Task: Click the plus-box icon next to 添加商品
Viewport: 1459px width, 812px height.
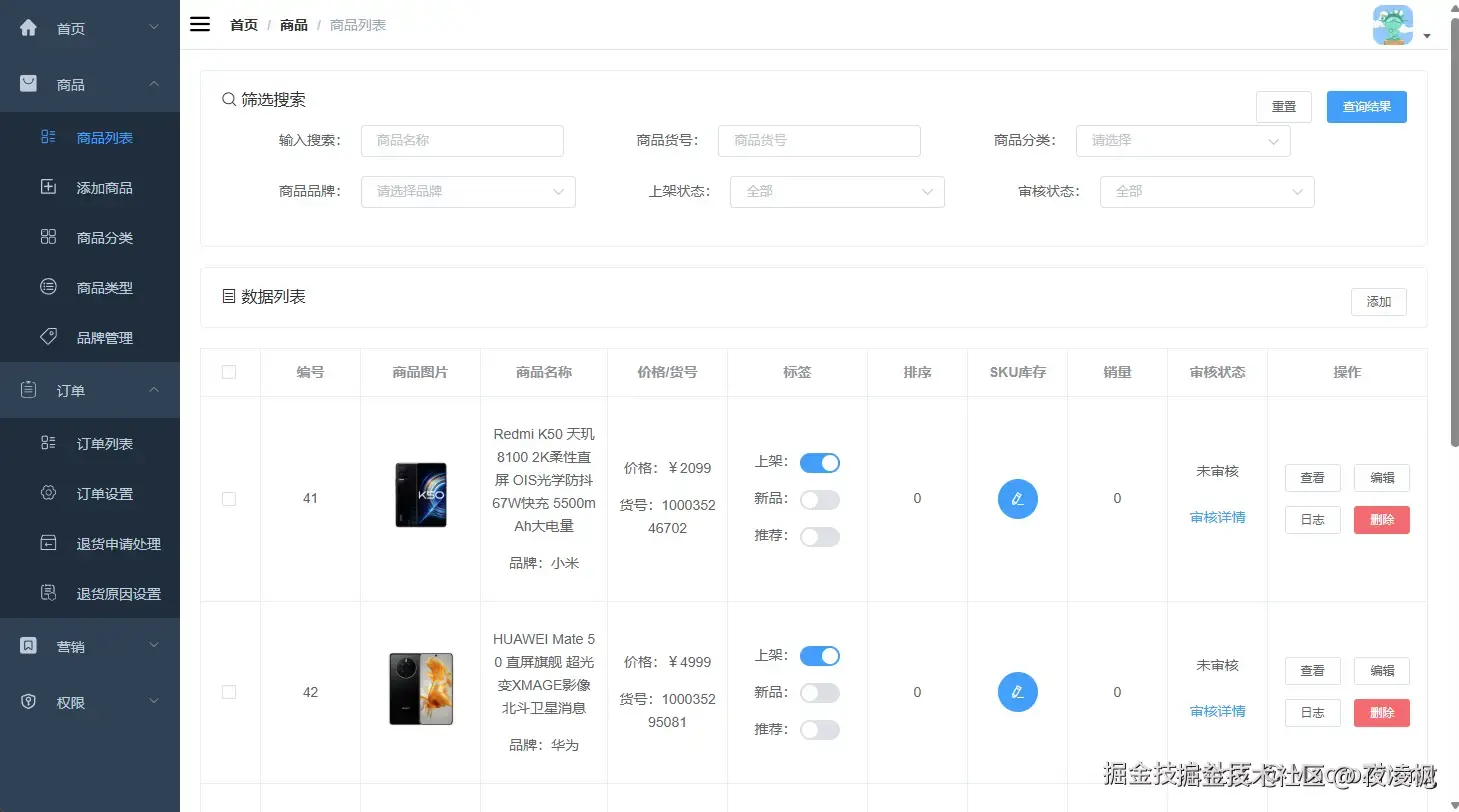Action: [48, 187]
